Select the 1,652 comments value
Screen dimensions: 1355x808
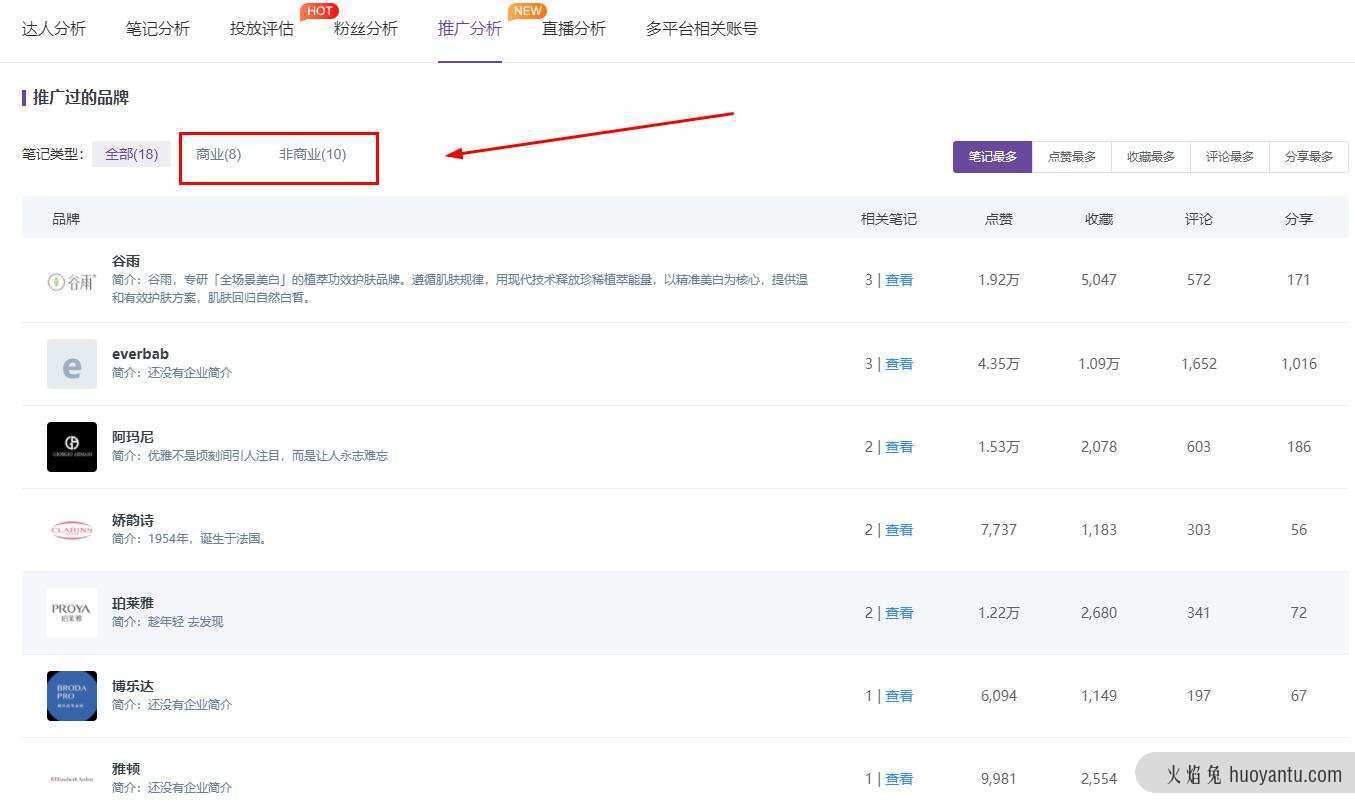coord(1199,364)
